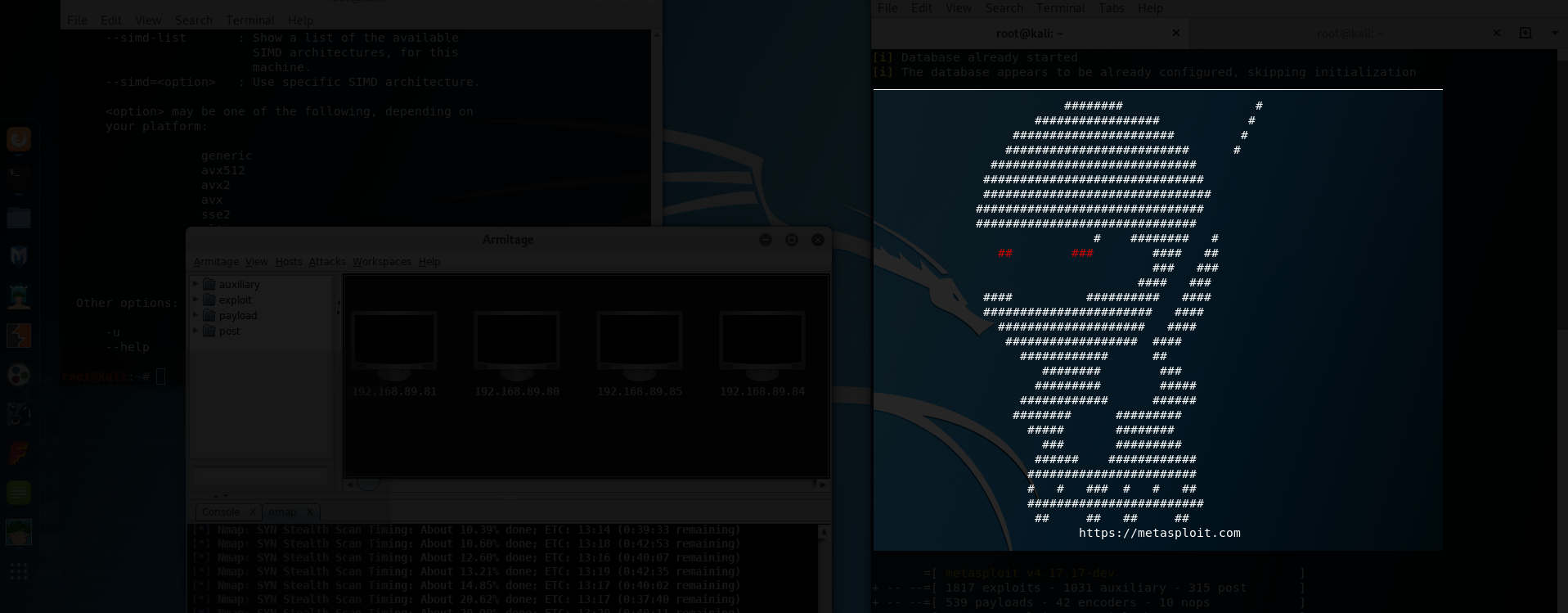Open Armitage's View menu

pyautogui.click(x=257, y=262)
